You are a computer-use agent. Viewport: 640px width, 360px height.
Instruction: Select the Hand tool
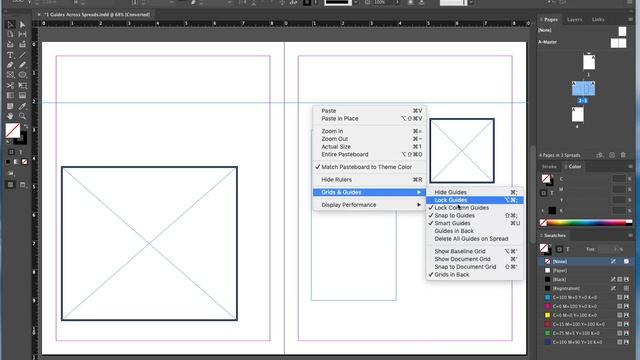tap(10, 116)
